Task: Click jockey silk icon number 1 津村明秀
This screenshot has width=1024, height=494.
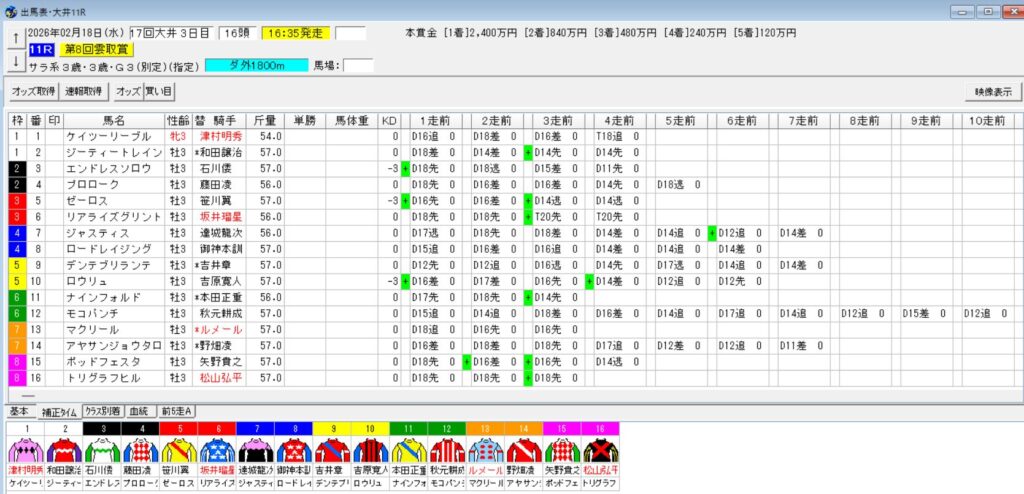Action: point(25,450)
